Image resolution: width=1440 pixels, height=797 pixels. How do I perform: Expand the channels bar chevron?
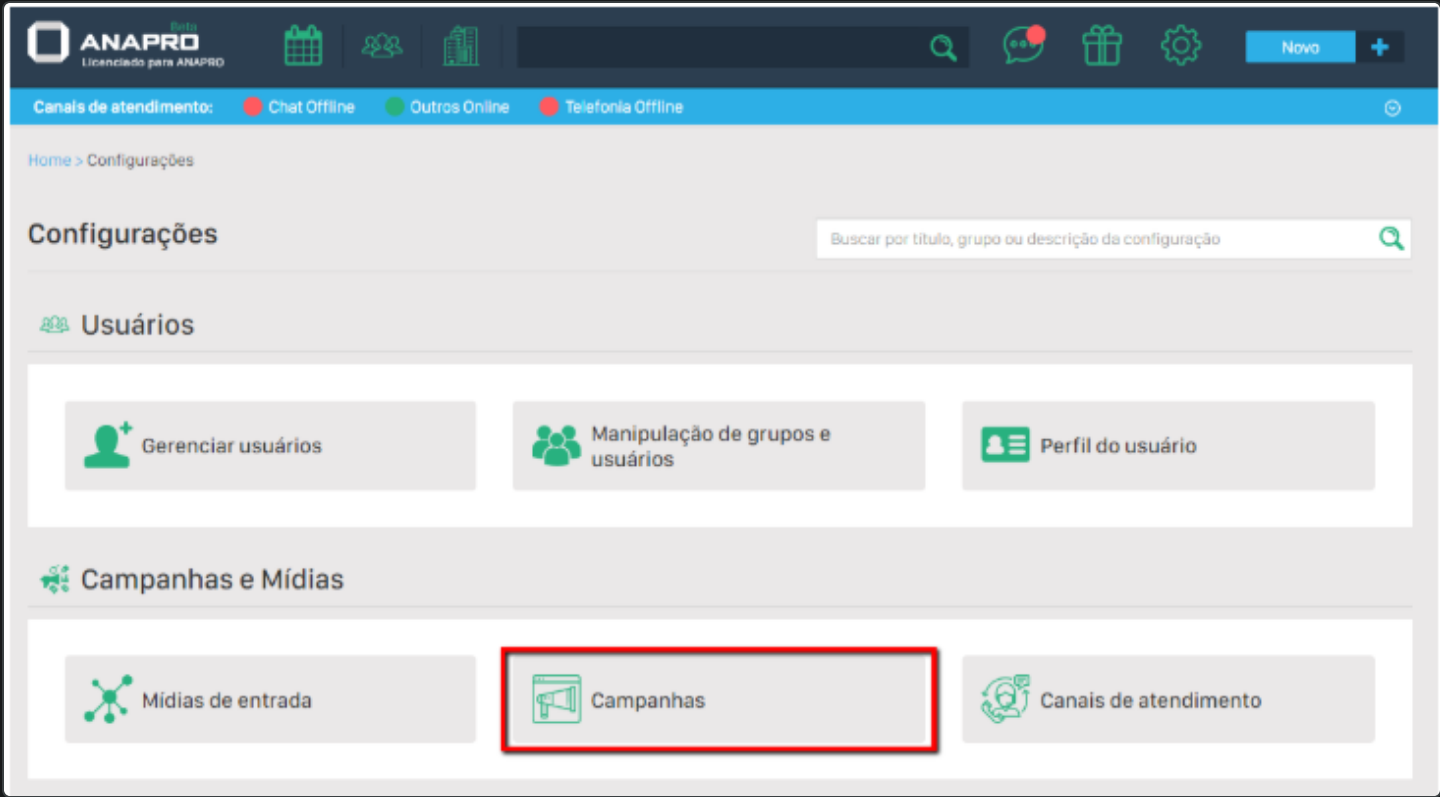(x=1392, y=108)
